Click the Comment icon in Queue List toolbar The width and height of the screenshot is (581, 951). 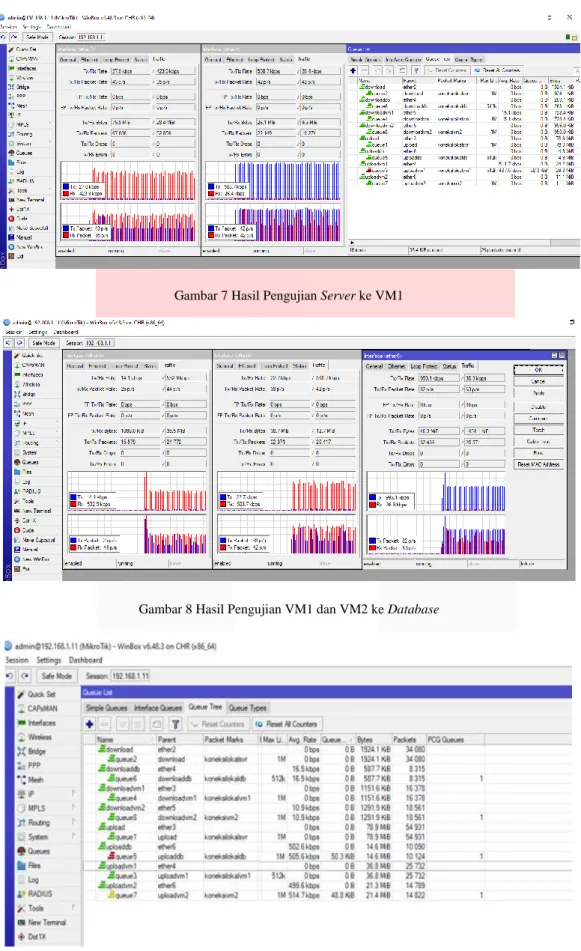pyautogui.click(x=156, y=724)
